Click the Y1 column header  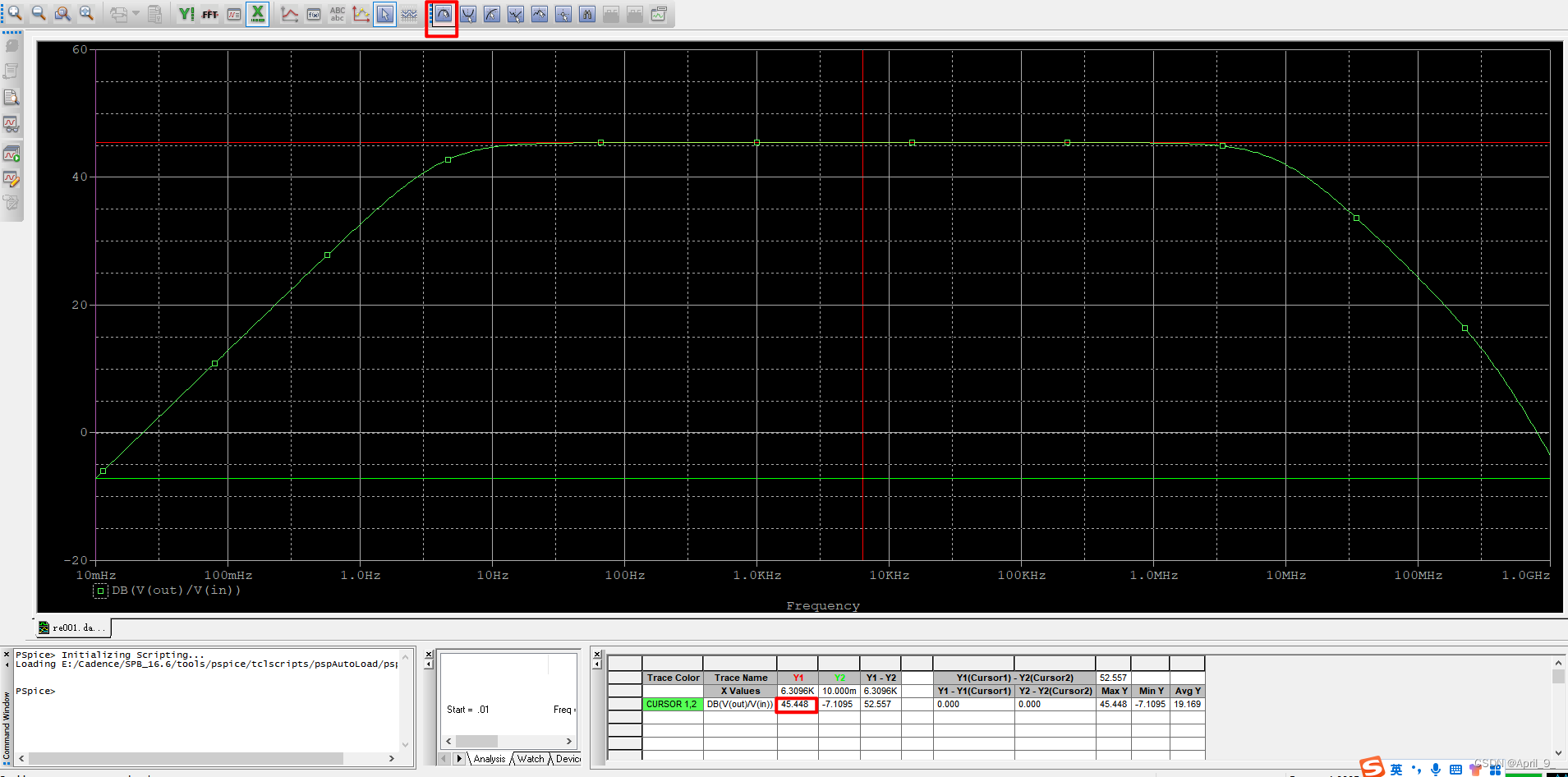coord(798,678)
